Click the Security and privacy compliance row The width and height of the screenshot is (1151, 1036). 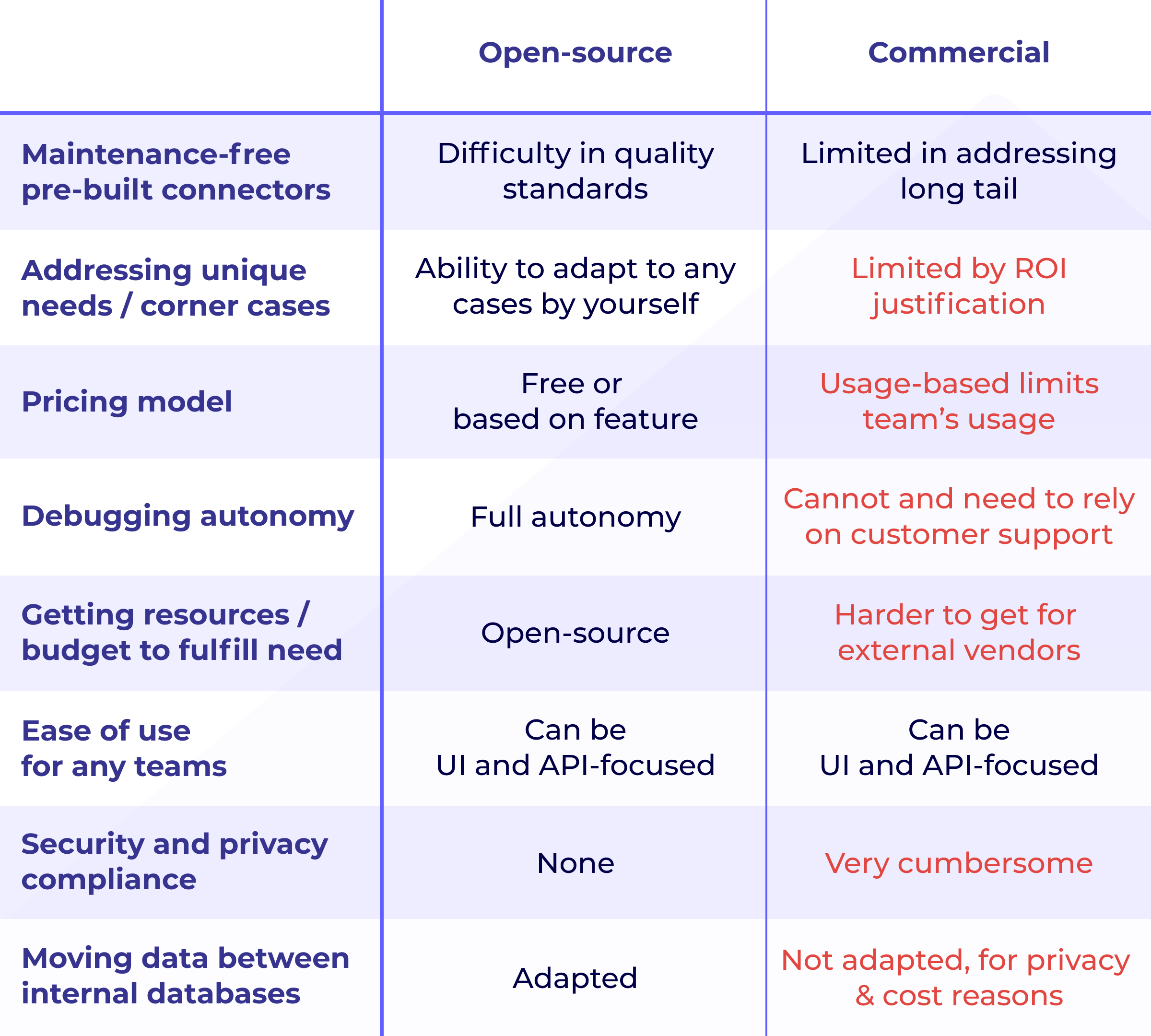click(x=575, y=861)
